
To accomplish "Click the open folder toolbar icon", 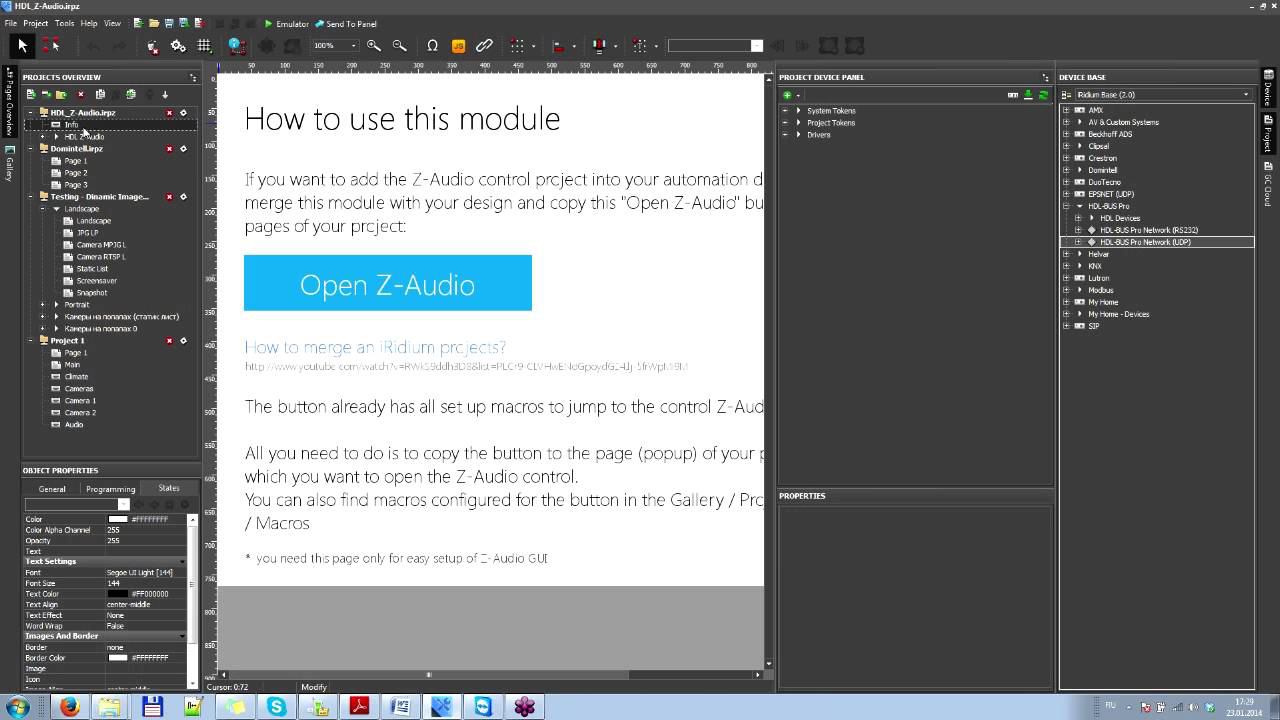I will pos(154,23).
